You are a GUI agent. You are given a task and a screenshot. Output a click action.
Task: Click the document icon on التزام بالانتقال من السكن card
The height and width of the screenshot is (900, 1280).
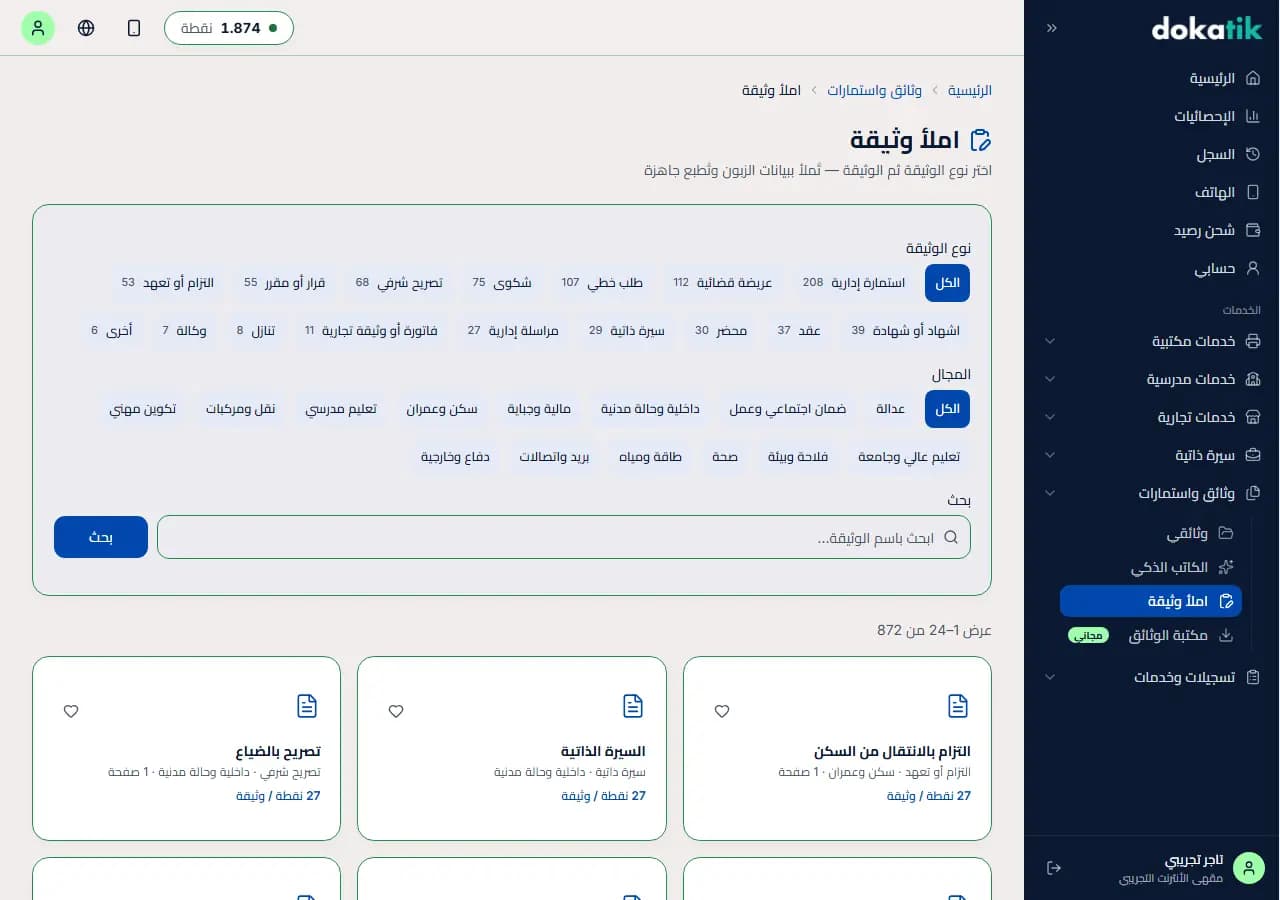pos(958,706)
